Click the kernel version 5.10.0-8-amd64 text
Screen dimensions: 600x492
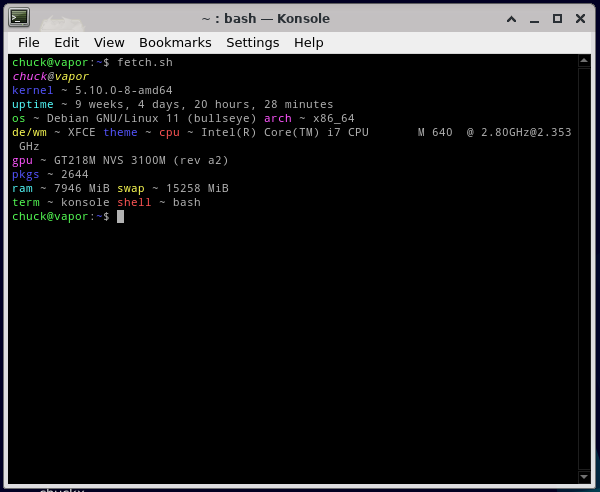click(x=124, y=90)
